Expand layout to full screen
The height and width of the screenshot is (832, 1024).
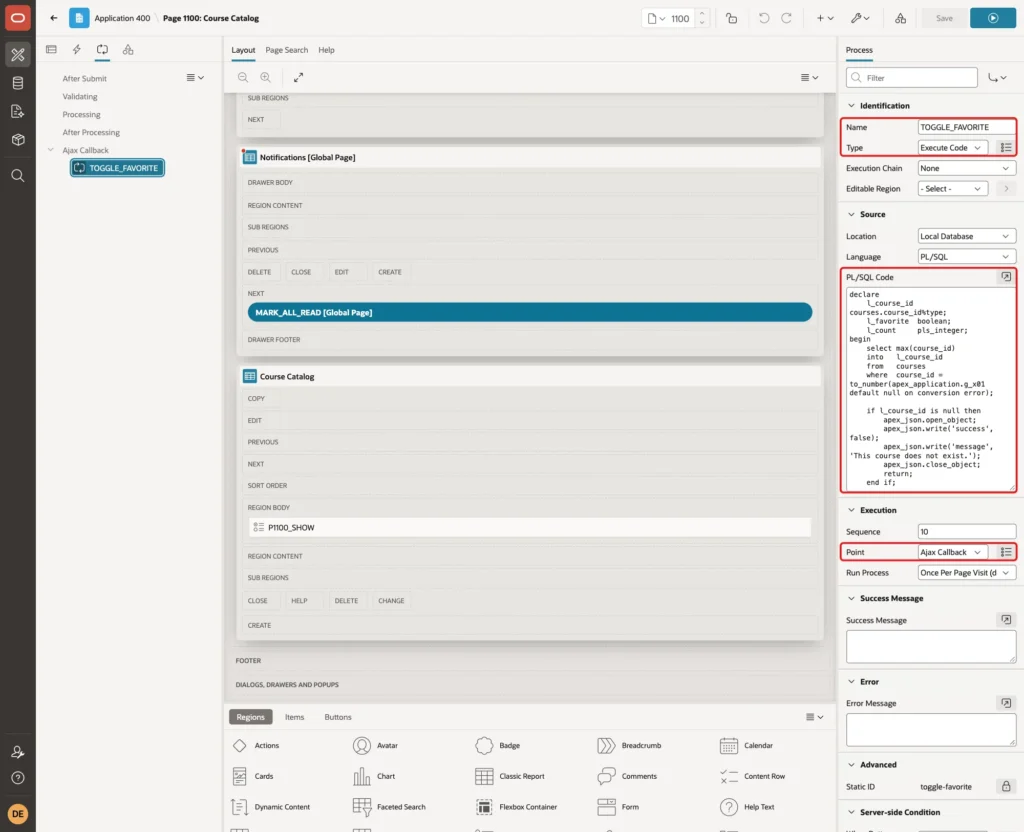coord(298,78)
